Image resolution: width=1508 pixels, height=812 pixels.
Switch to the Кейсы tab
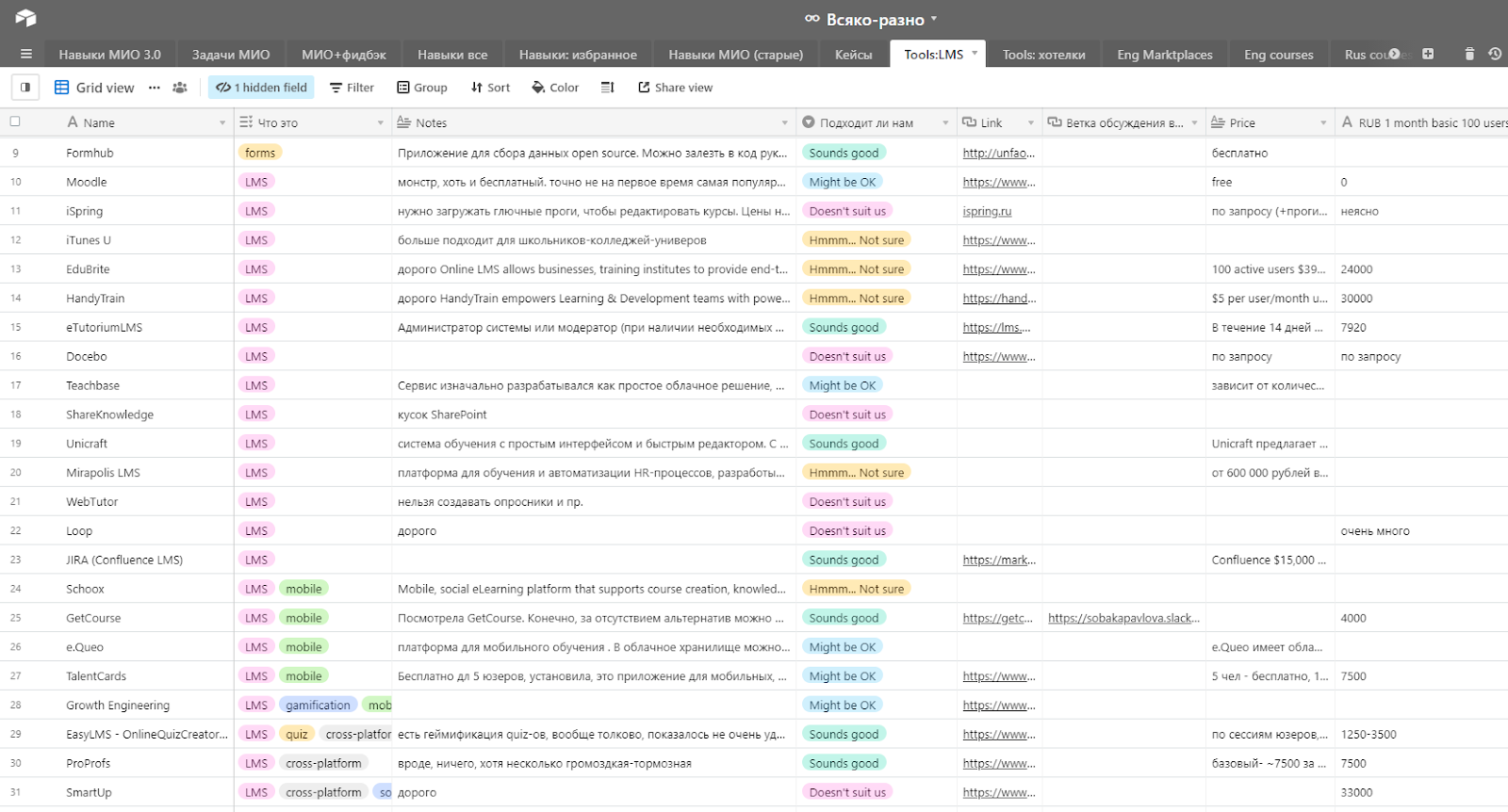(x=853, y=55)
